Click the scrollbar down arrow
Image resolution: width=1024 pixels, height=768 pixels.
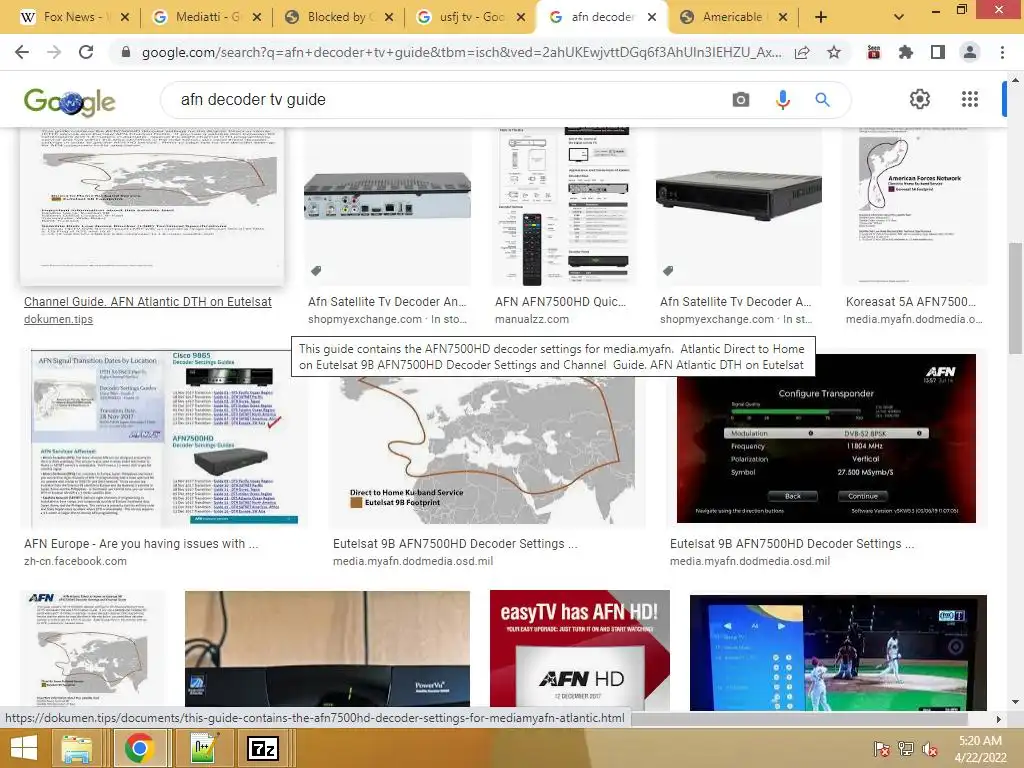[x=1015, y=702]
